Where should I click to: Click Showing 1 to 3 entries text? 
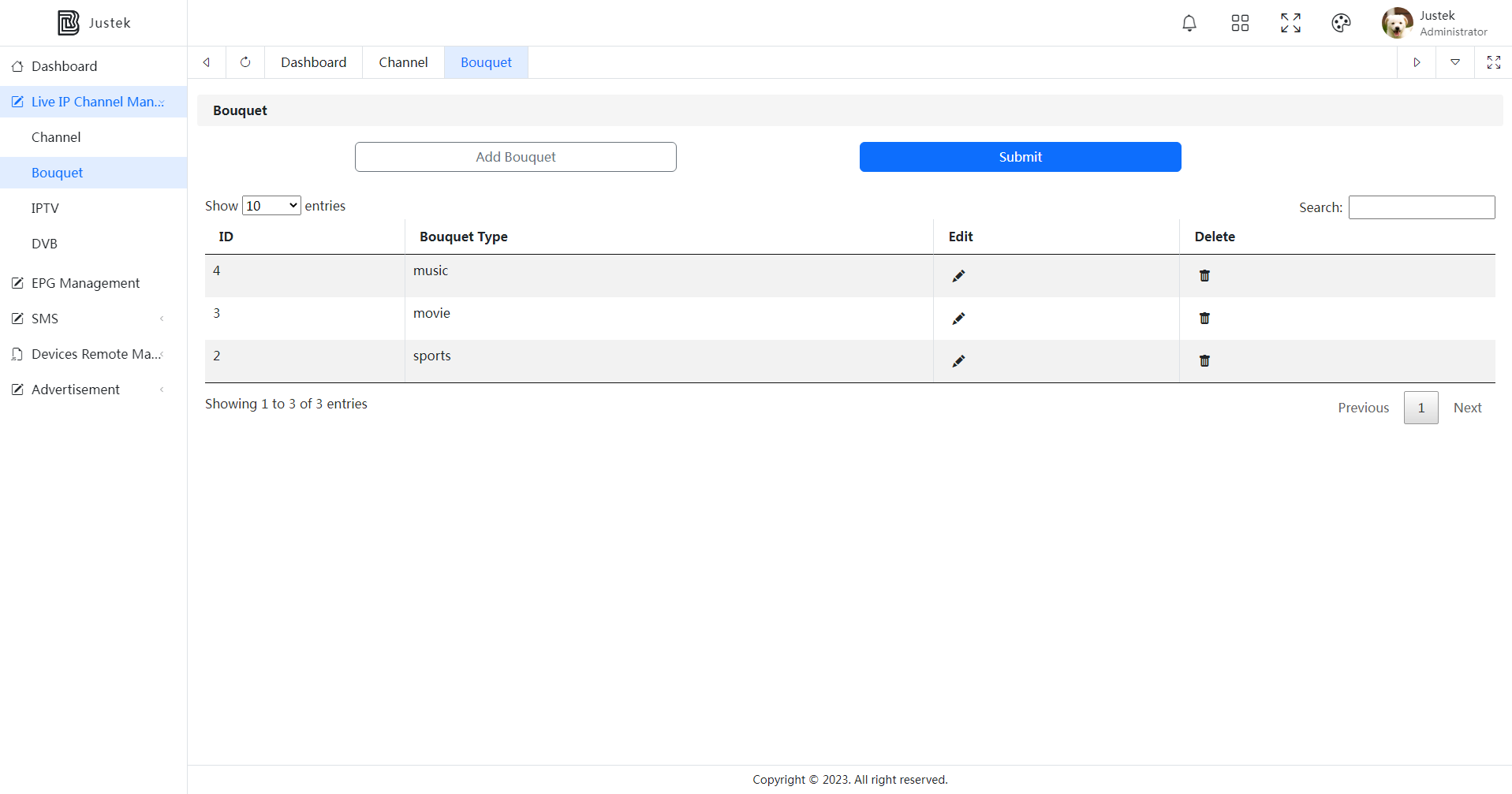click(x=286, y=404)
